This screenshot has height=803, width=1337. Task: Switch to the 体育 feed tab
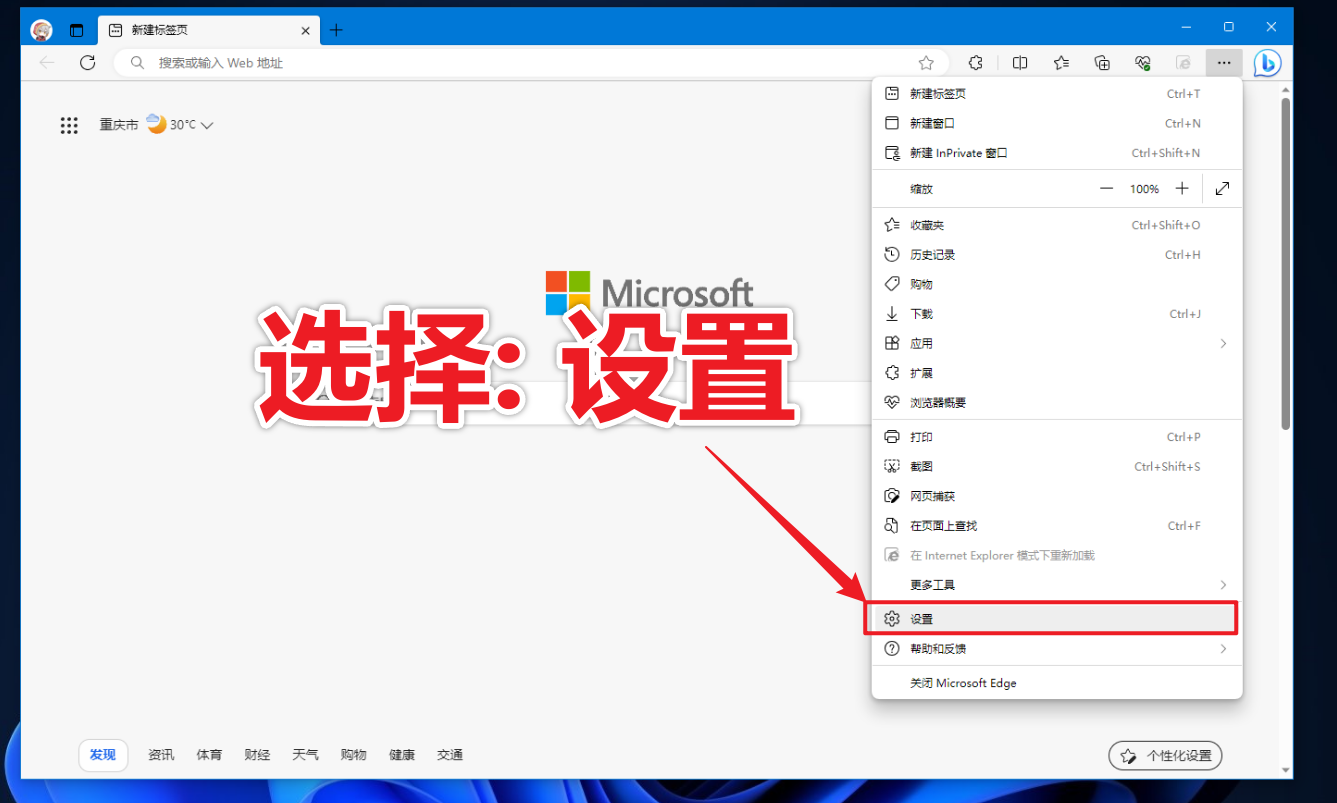pyautogui.click(x=209, y=755)
